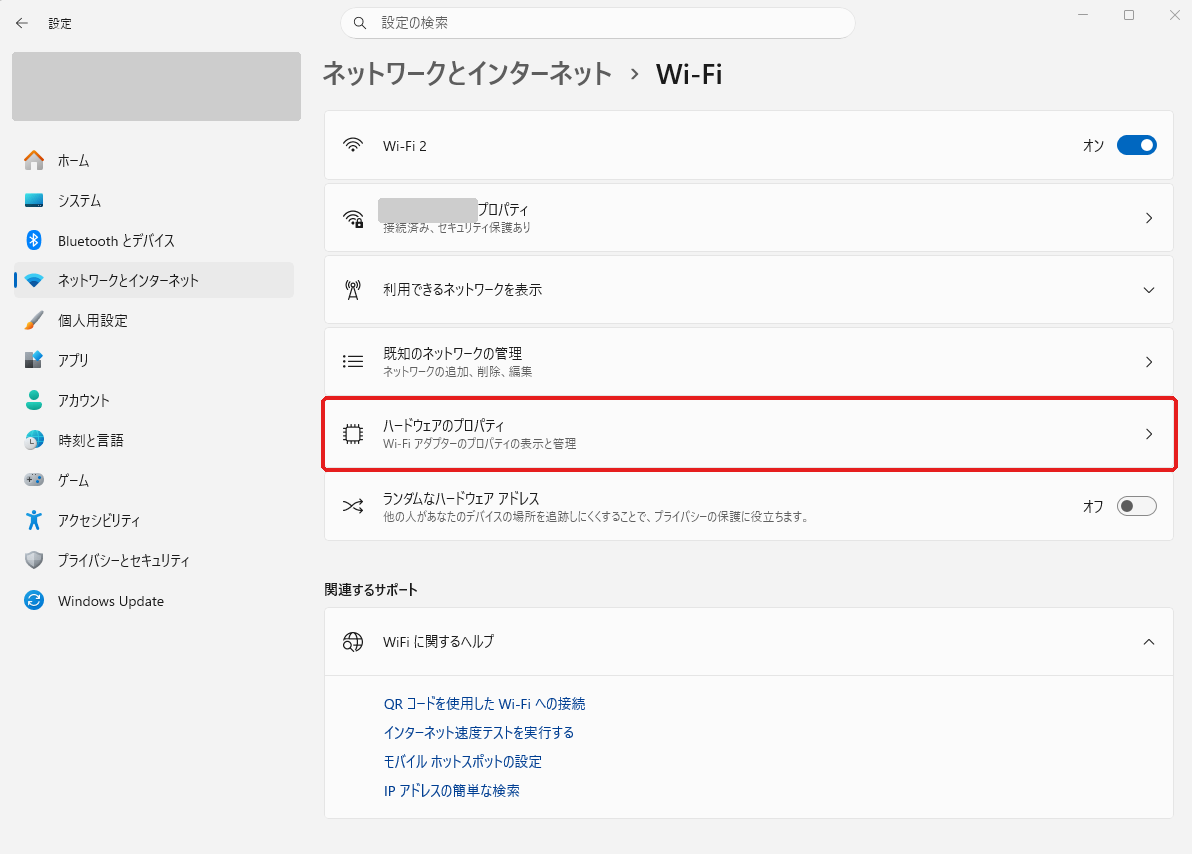Minimize the Settings window

[x=1083, y=15]
